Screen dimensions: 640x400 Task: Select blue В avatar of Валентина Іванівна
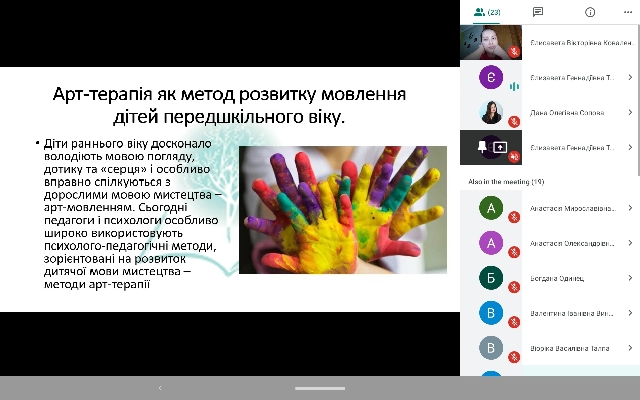point(491,313)
